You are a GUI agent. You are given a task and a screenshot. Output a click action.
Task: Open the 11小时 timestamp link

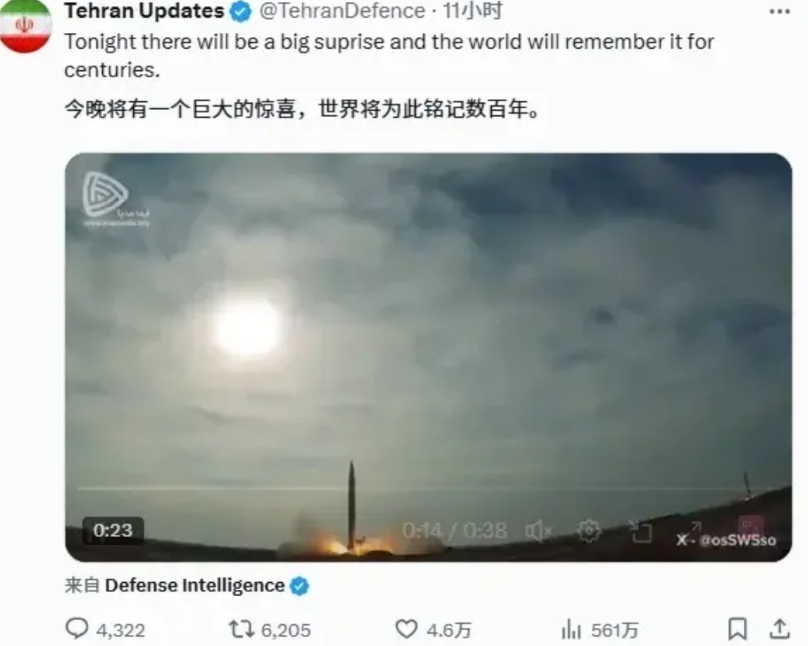pyautogui.click(x=473, y=11)
